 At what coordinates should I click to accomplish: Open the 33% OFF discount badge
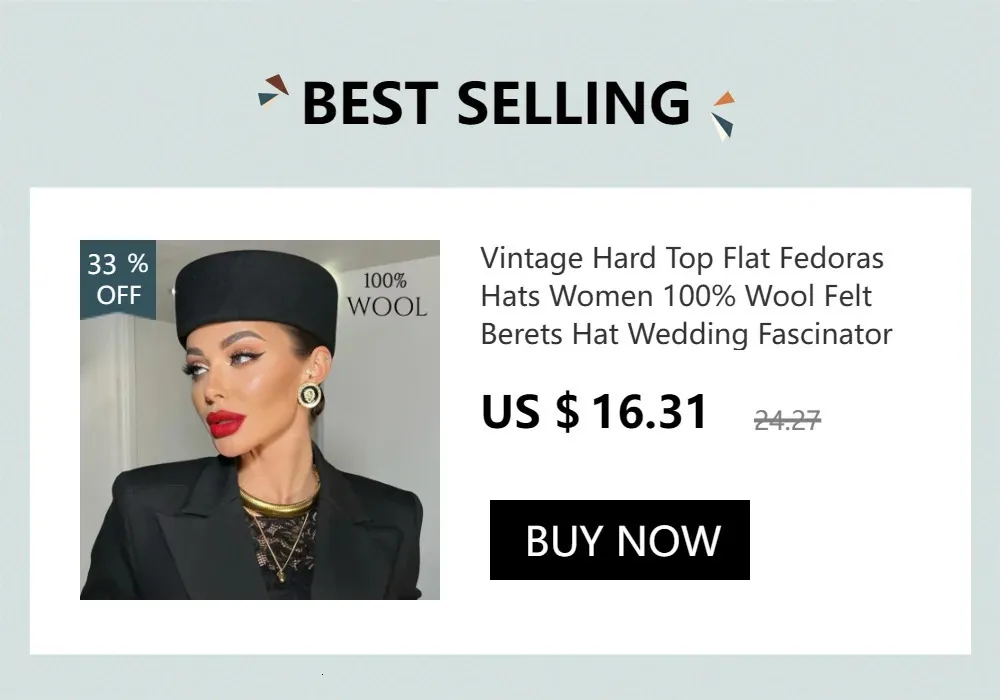tap(118, 280)
